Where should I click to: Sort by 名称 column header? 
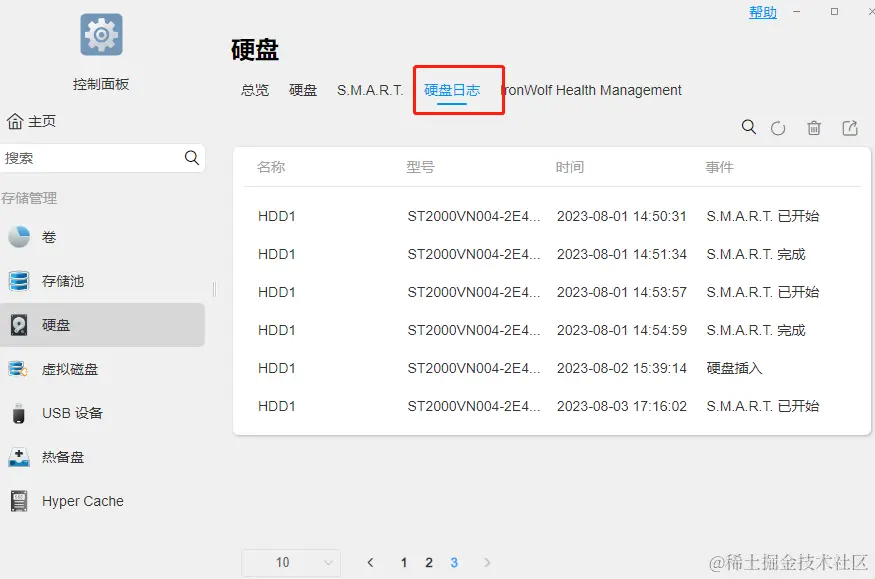(271, 167)
